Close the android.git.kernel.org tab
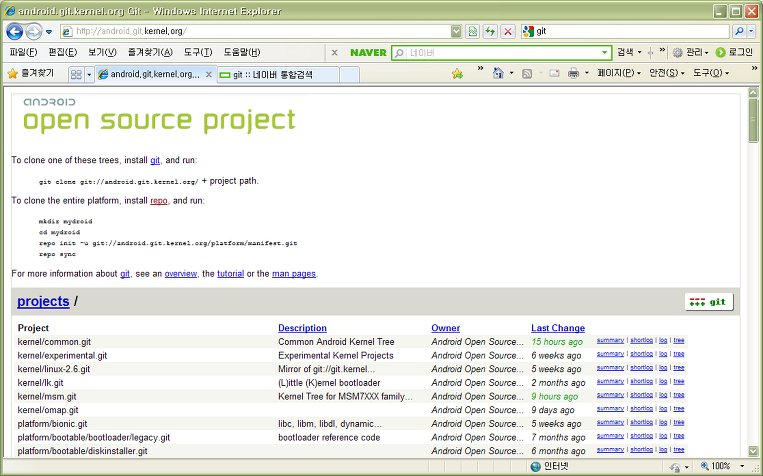Image resolution: width=763 pixels, height=476 pixels. pos(209,74)
